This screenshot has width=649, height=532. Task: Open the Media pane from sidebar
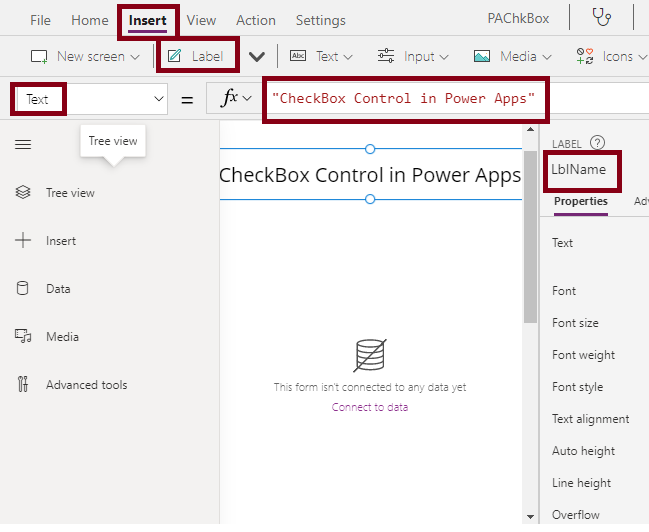click(62, 337)
